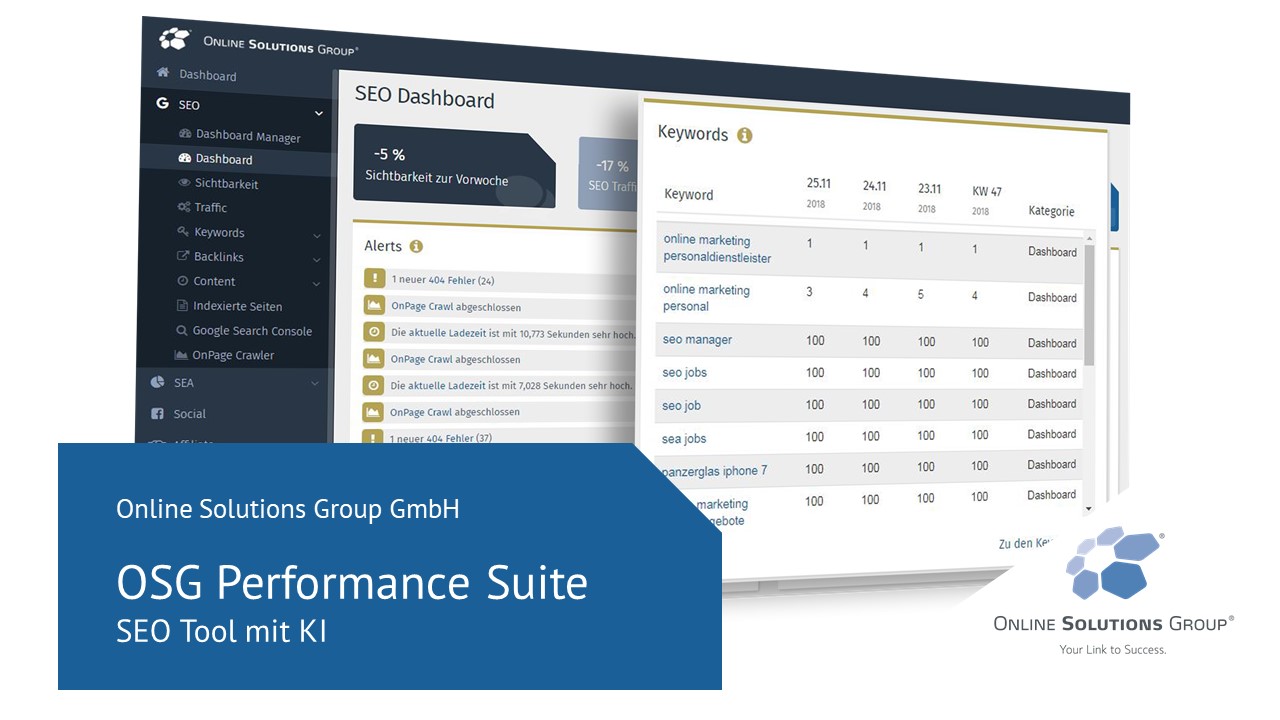This screenshot has width=1280, height=720.
Task: Open the 'sea jobs' keyword link
Action: pyautogui.click(x=684, y=438)
